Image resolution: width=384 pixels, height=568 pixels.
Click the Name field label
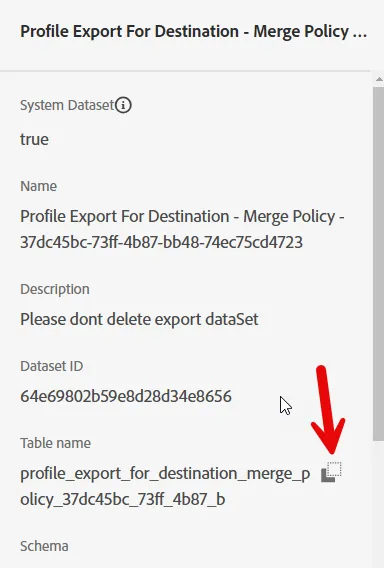(38, 186)
